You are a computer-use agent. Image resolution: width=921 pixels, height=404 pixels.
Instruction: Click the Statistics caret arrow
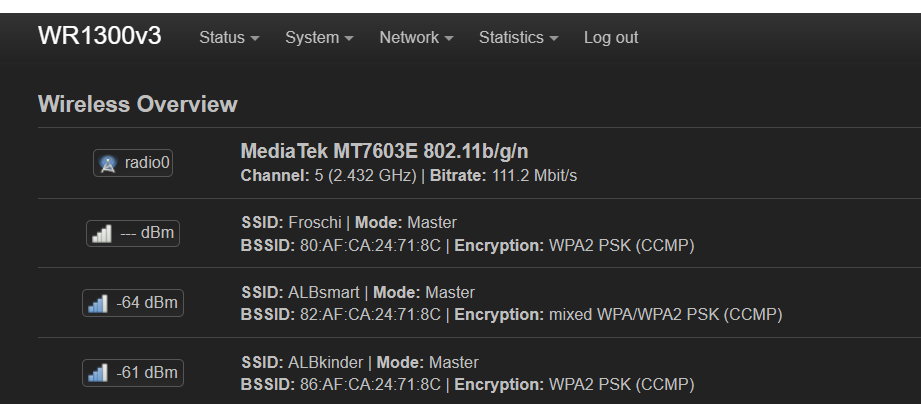point(553,39)
